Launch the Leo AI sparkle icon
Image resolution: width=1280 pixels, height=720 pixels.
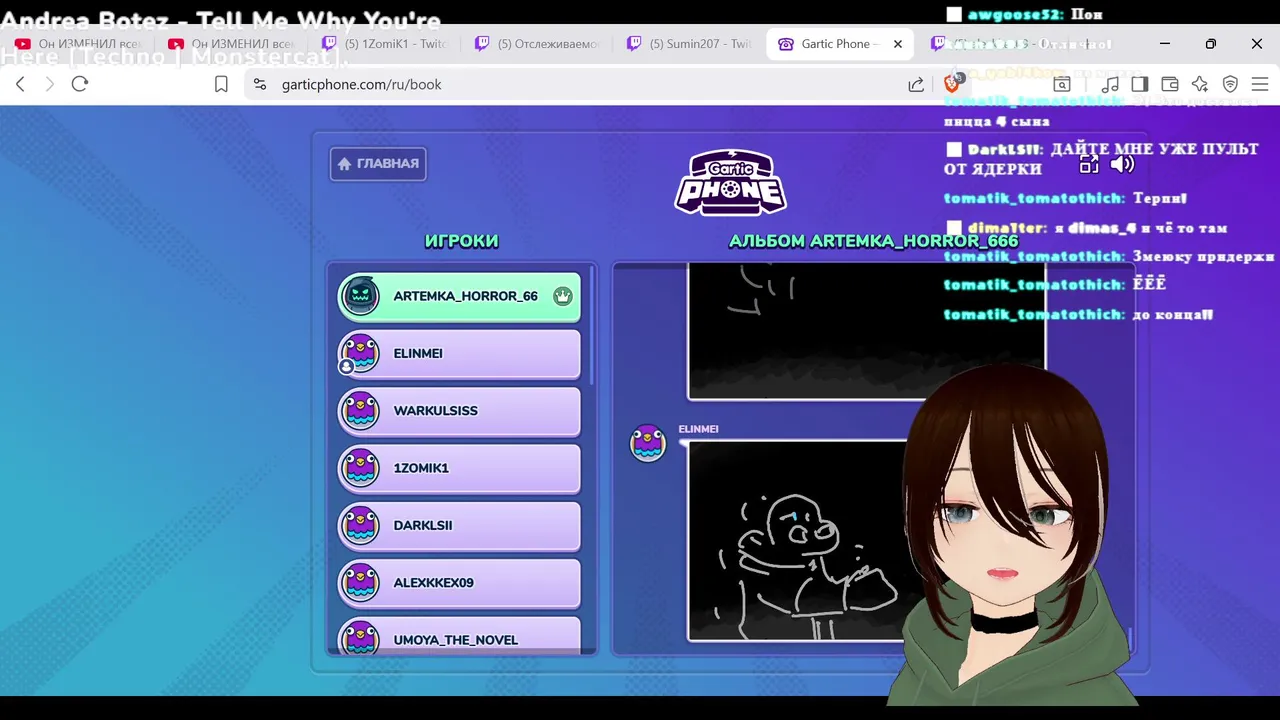(x=1200, y=85)
